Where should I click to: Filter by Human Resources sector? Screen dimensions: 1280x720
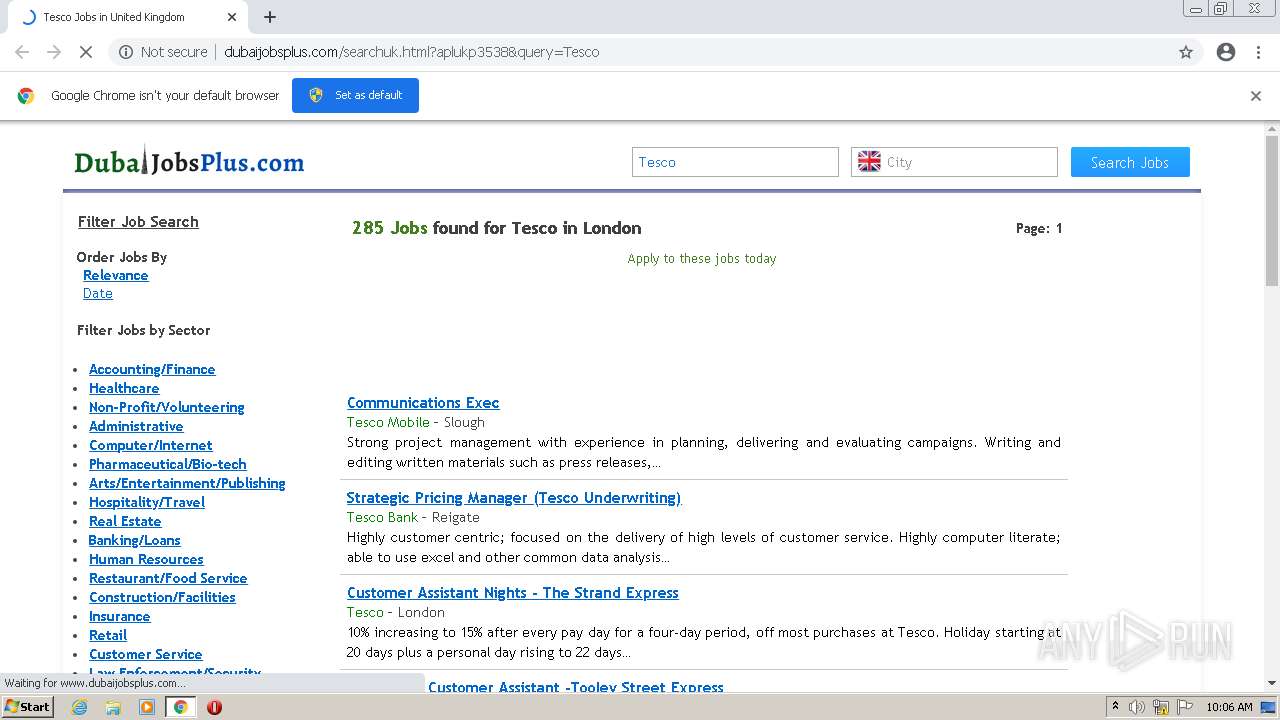coord(146,559)
